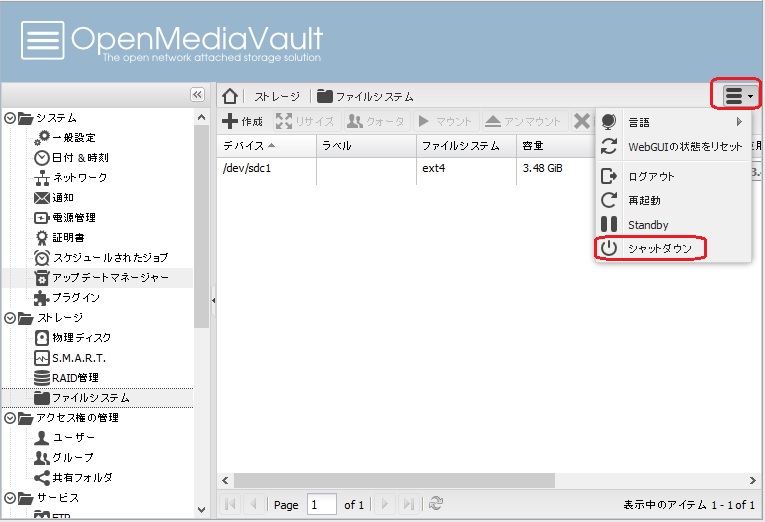Screen dimensions: 765x522
Task: Click the リサイズ toolbar button
Action: click(305, 121)
